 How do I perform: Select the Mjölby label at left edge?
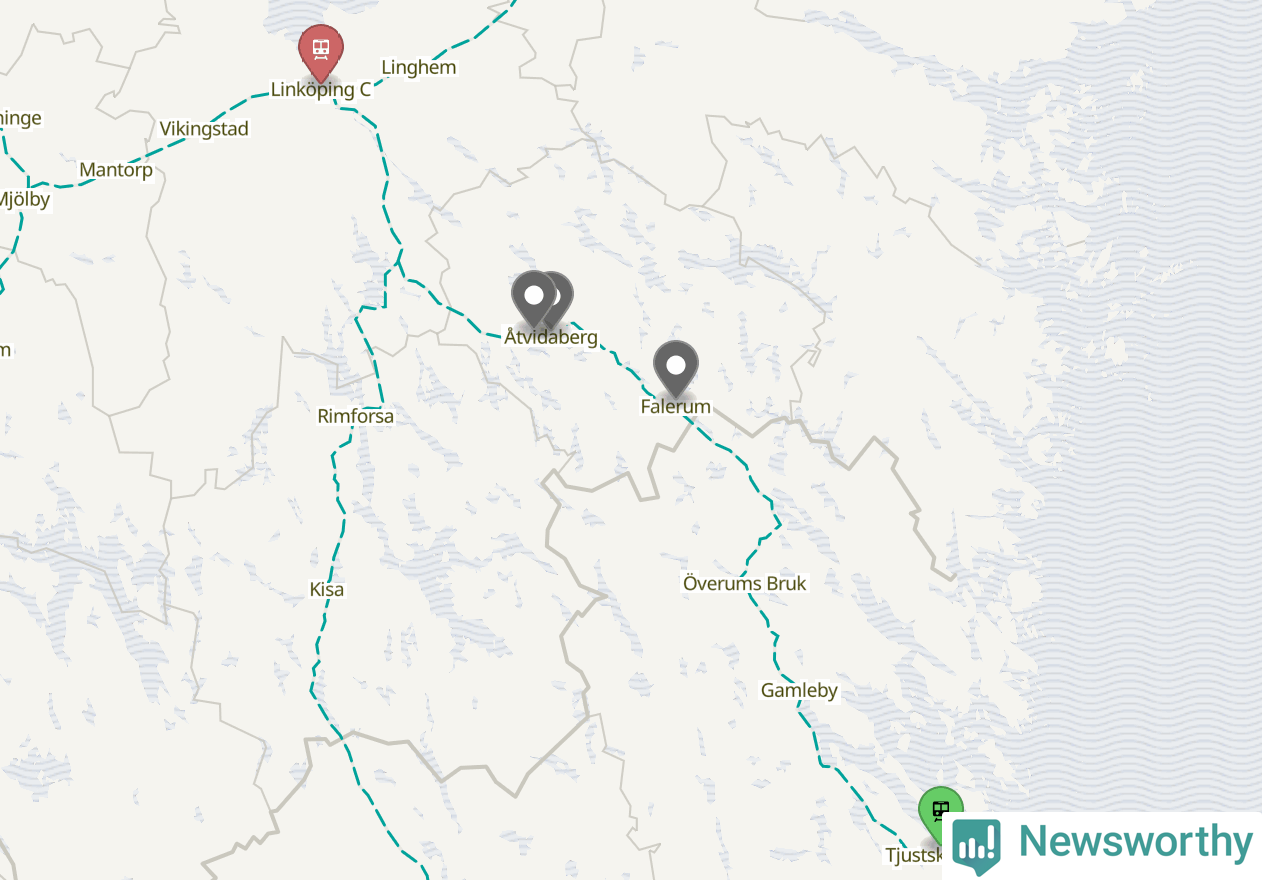pos(23,199)
